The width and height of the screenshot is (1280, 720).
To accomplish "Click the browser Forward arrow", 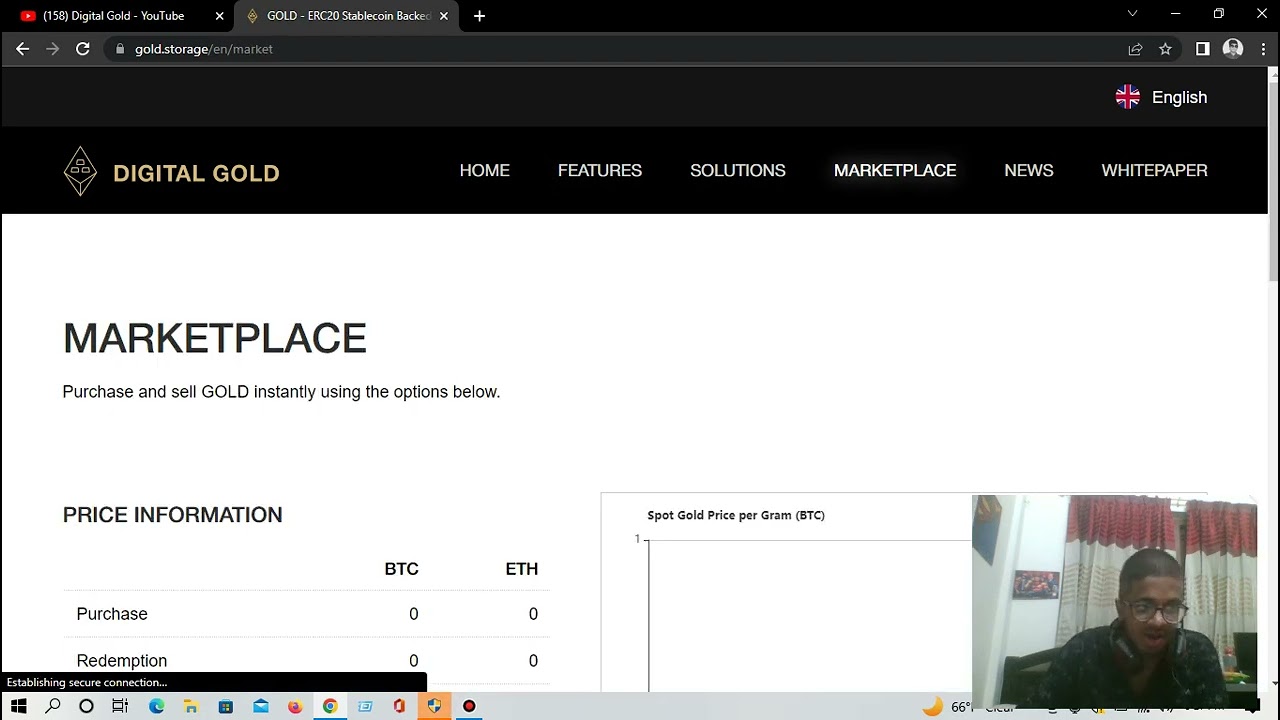I will click(x=52, y=49).
